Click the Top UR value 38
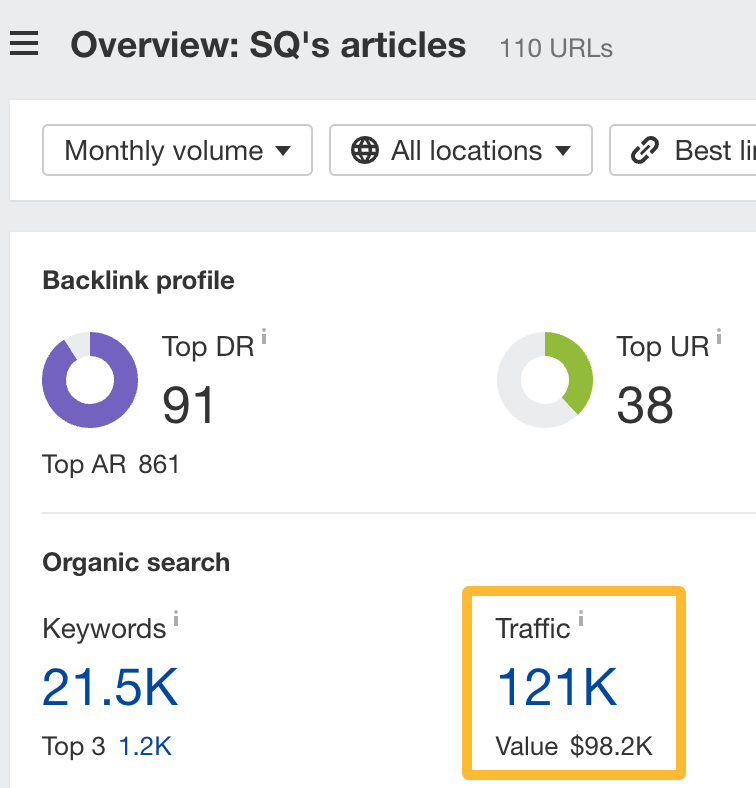 pyautogui.click(x=645, y=405)
